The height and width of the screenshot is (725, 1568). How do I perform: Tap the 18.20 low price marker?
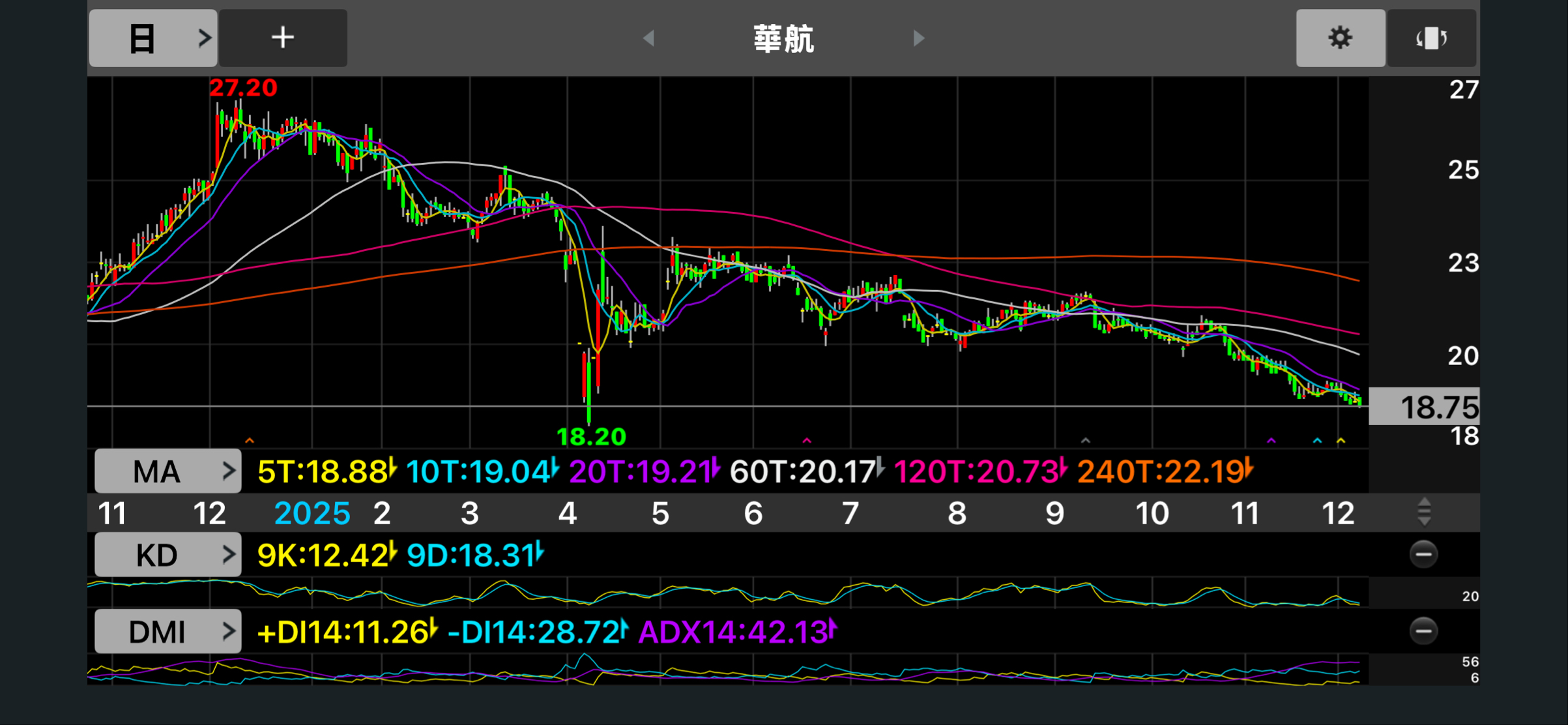click(x=591, y=436)
